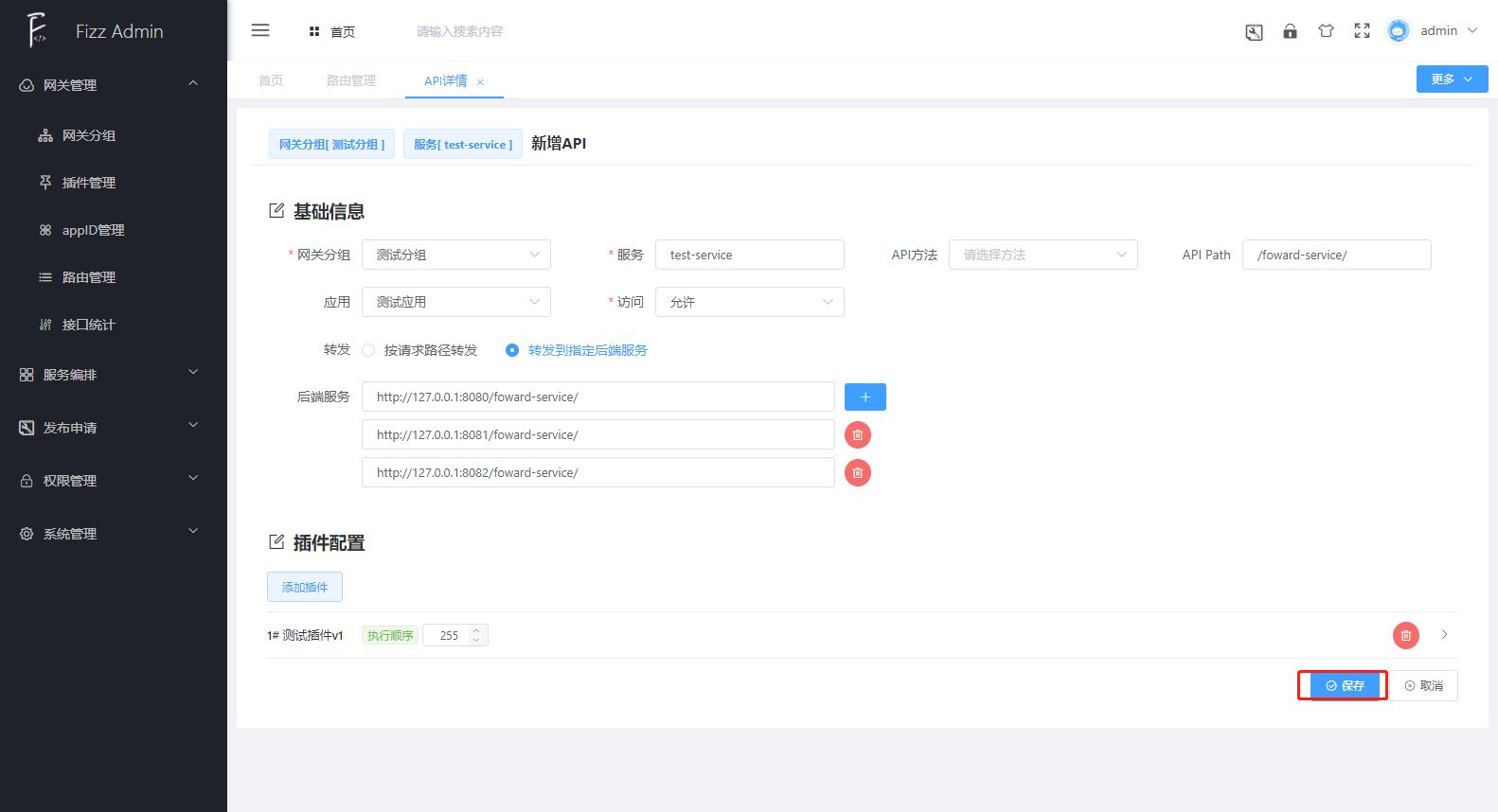
Task: Delete the 8081 backend service URL
Action: click(x=858, y=434)
